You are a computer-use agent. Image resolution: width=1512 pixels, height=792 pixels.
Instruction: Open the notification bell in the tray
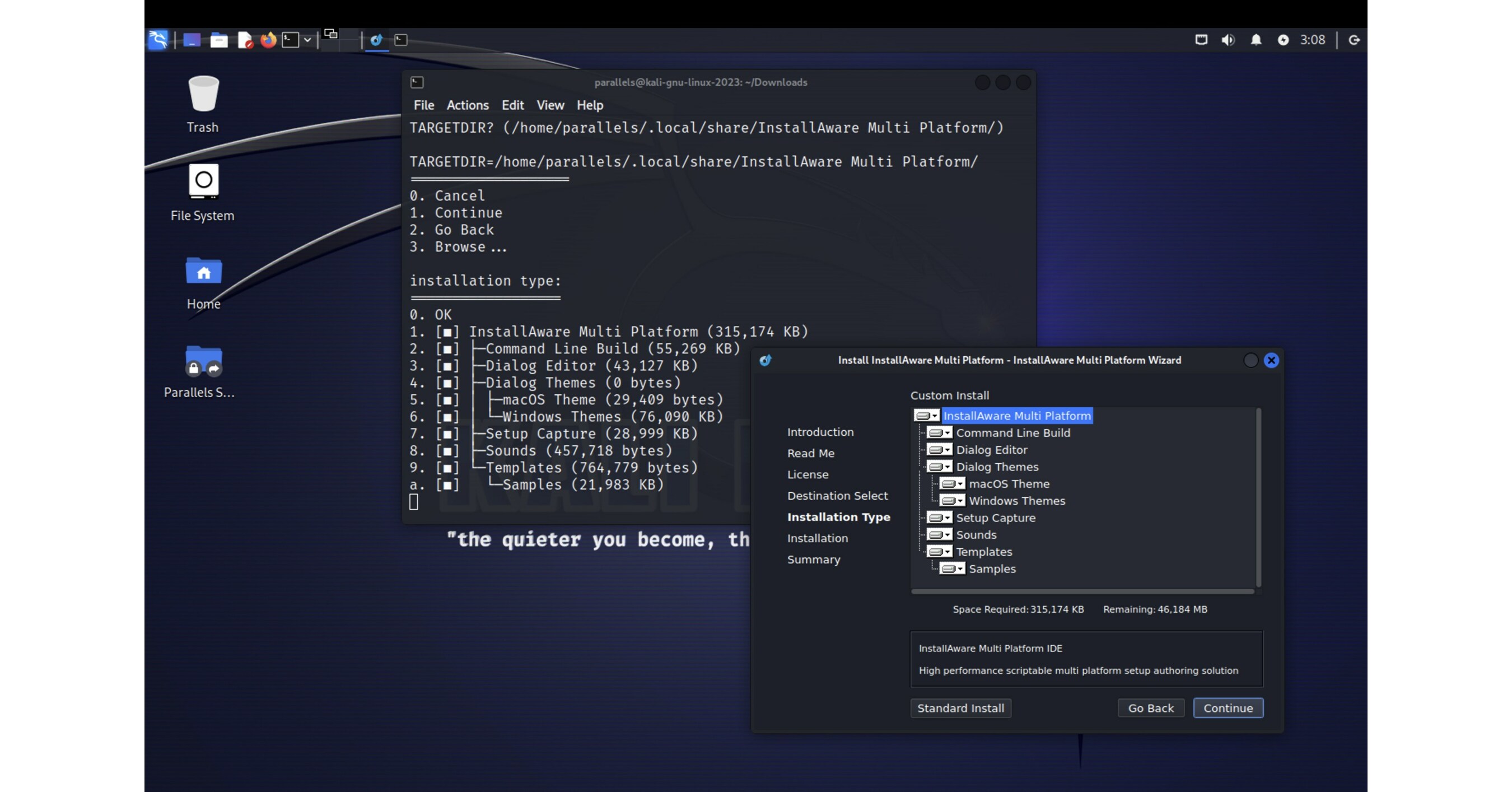tap(1256, 39)
